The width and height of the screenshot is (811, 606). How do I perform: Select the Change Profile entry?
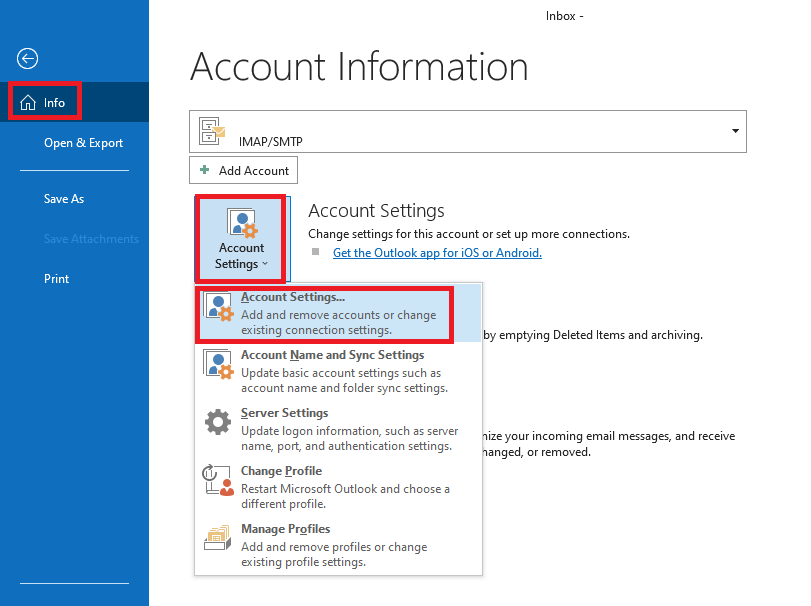(x=338, y=487)
